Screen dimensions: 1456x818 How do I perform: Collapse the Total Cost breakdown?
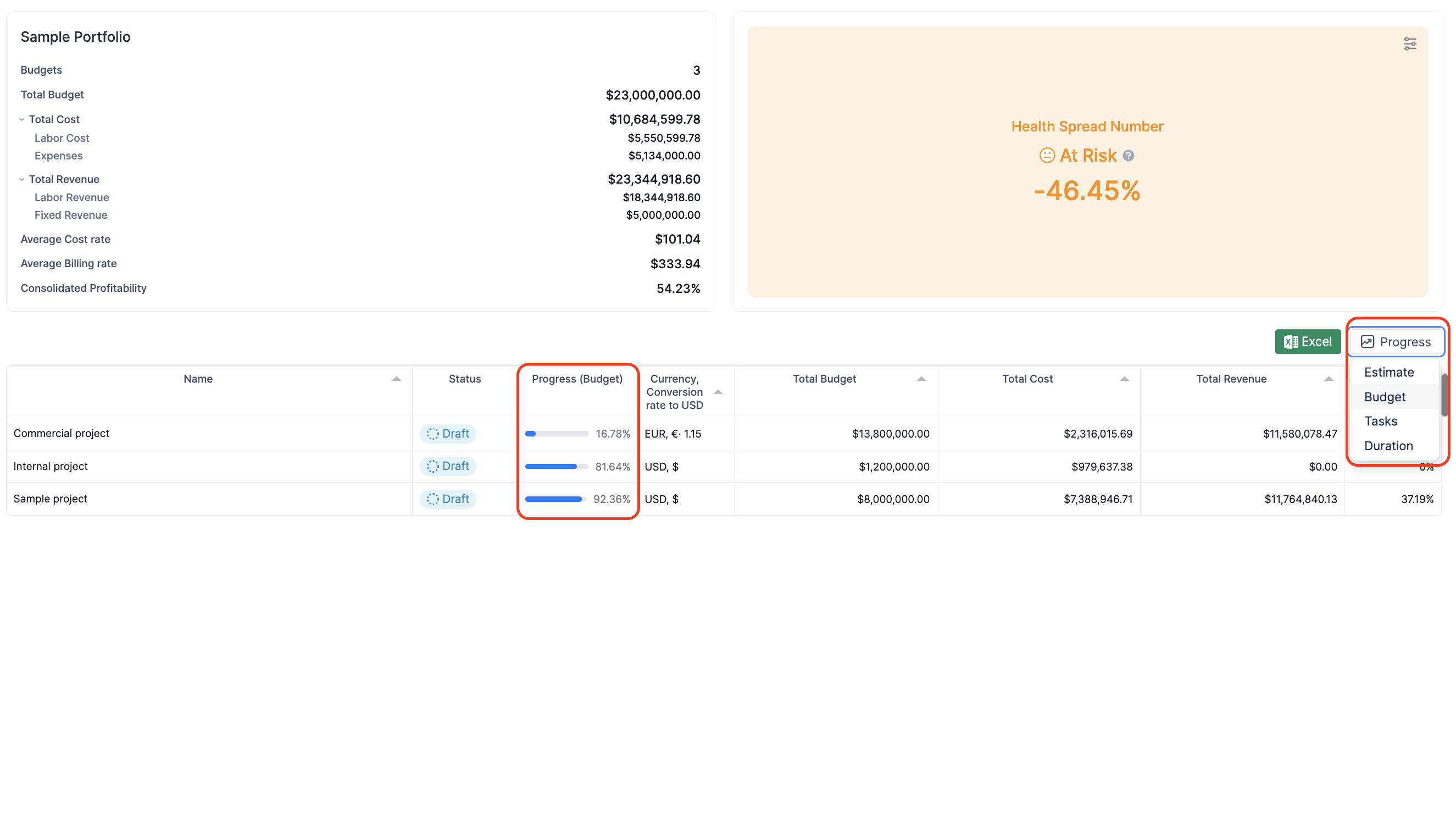[x=21, y=119]
